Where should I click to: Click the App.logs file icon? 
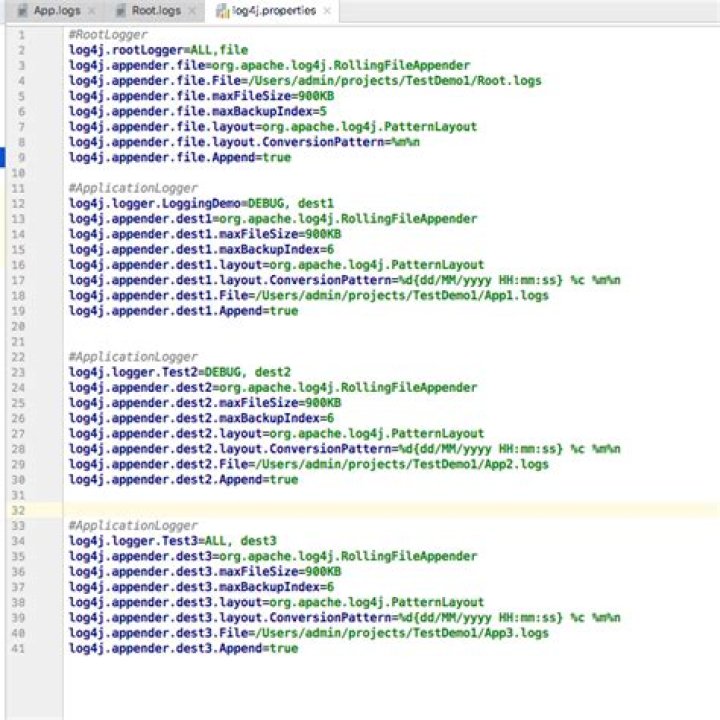click(22, 11)
